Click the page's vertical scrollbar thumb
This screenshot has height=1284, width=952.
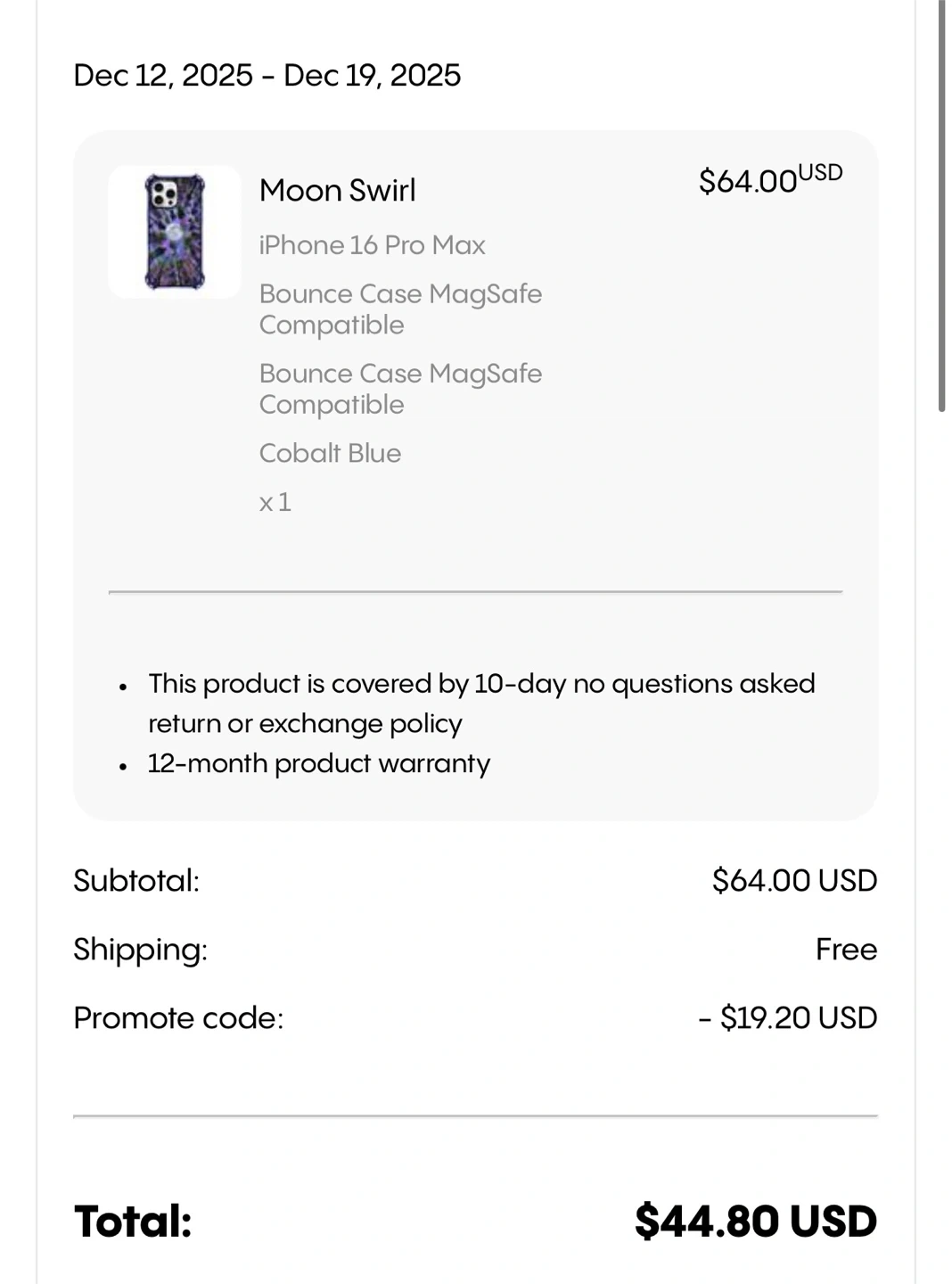point(941,205)
